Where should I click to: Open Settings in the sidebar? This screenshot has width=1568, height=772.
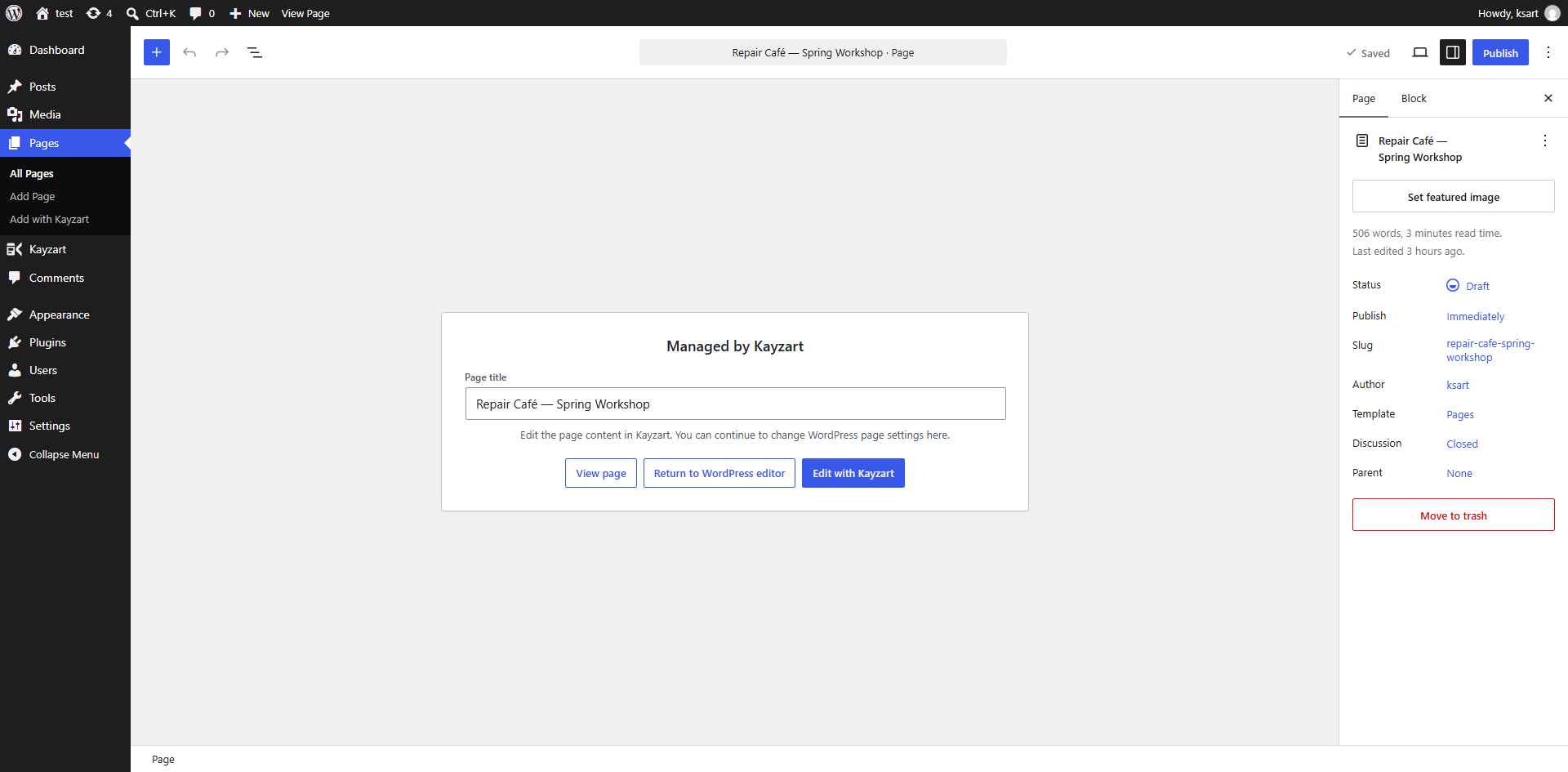pyautogui.click(x=65, y=426)
